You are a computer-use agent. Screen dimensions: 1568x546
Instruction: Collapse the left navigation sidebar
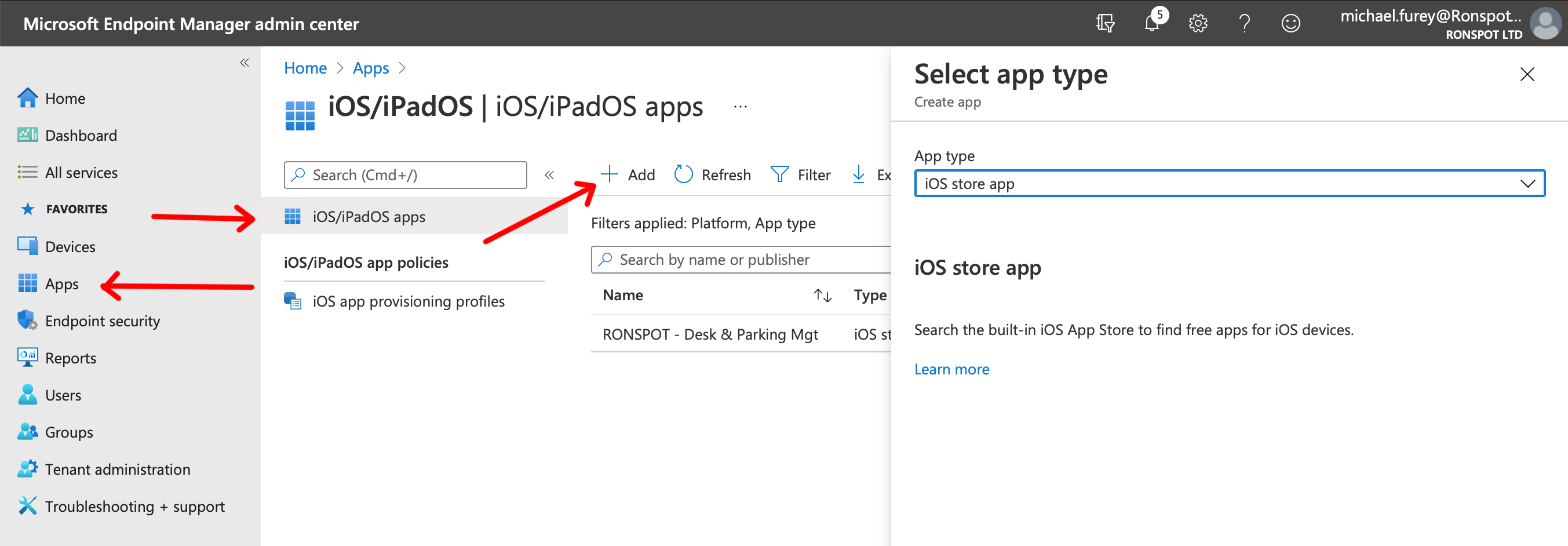[244, 63]
